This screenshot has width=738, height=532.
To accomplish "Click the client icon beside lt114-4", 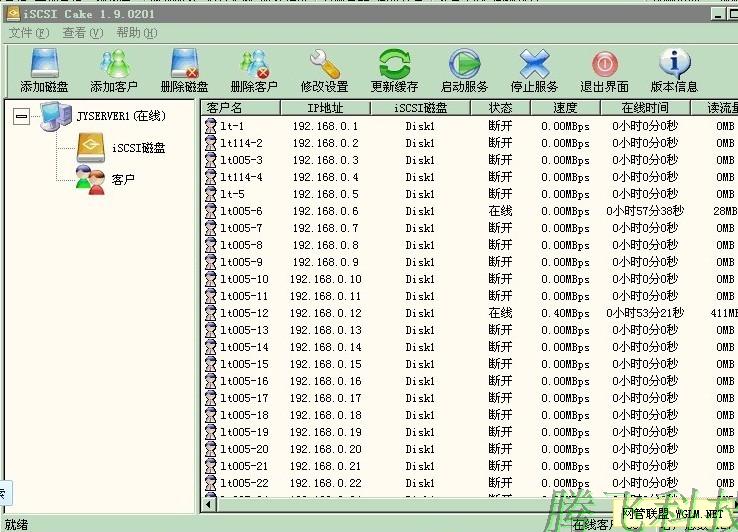I will 210,177.
